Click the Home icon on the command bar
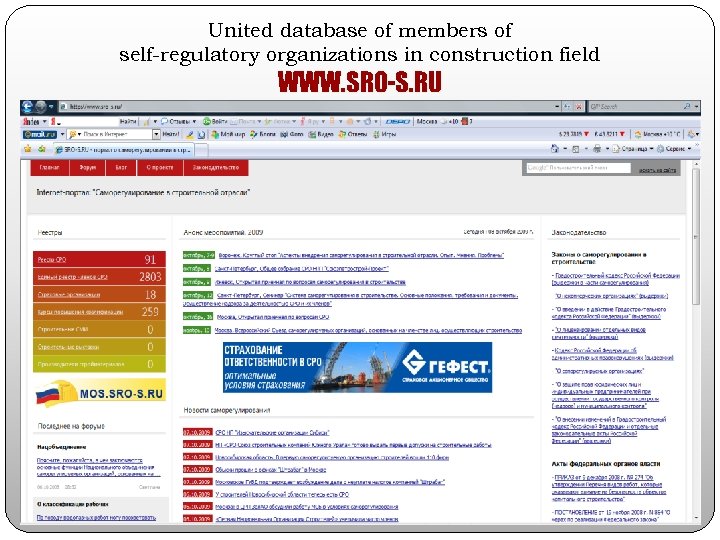Screen dimensions: 720x540 coord(555,149)
